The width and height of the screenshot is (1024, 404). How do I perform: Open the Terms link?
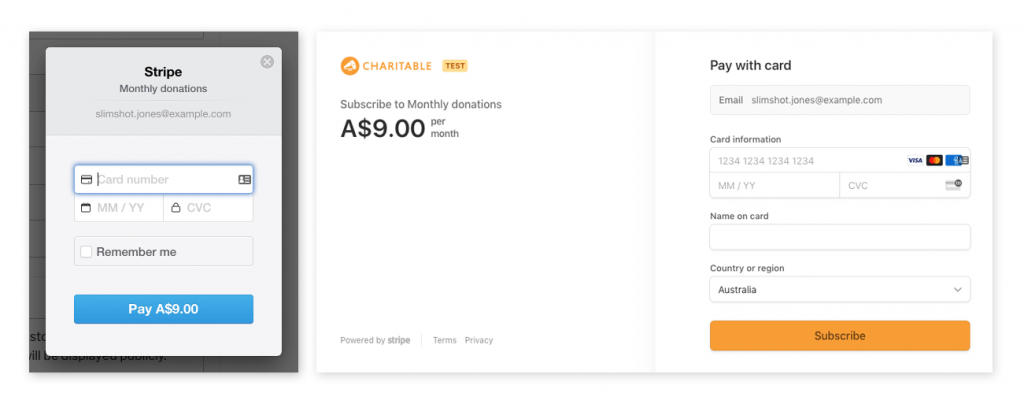tap(445, 340)
